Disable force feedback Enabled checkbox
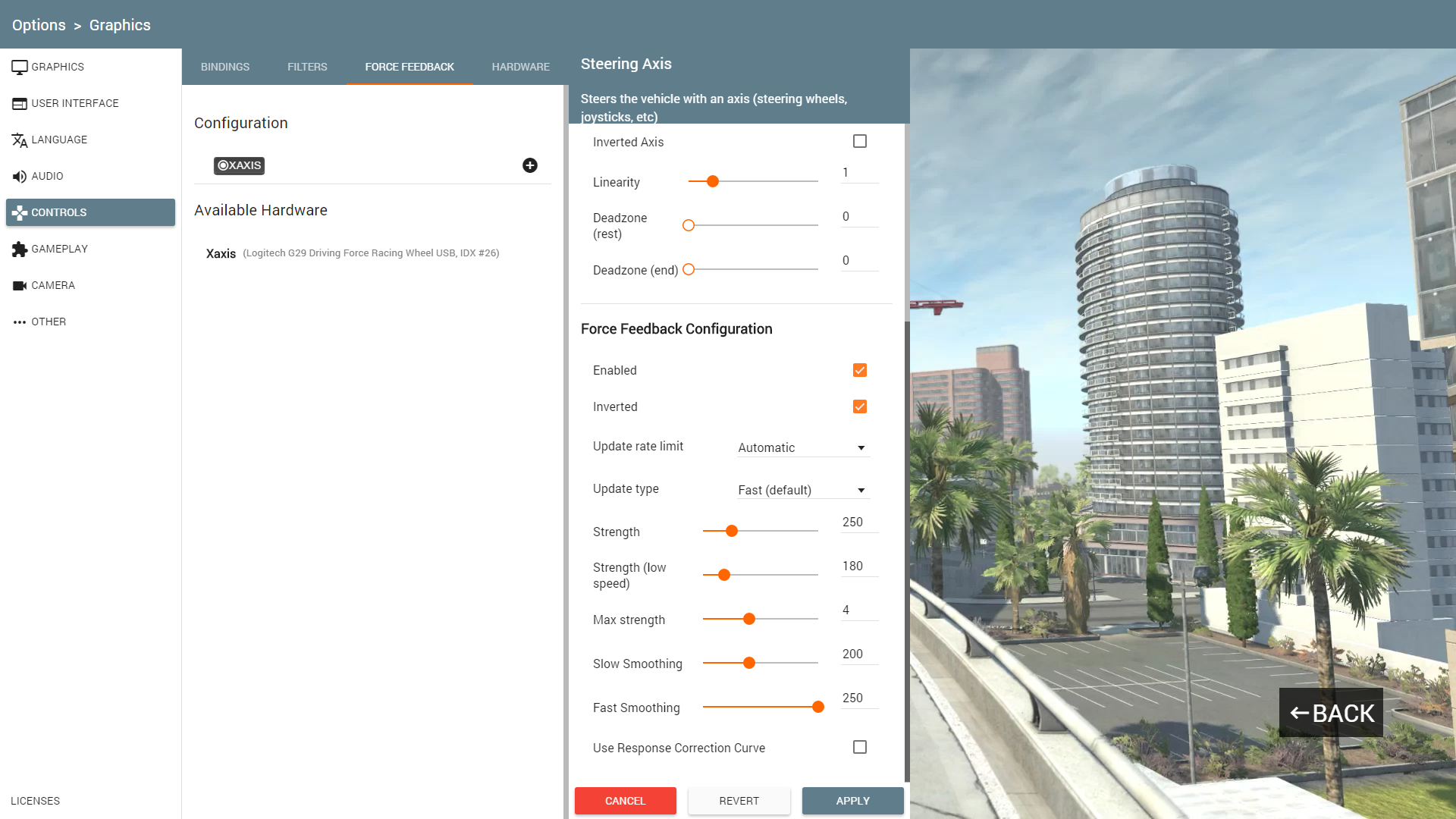1456x819 pixels. tap(860, 370)
